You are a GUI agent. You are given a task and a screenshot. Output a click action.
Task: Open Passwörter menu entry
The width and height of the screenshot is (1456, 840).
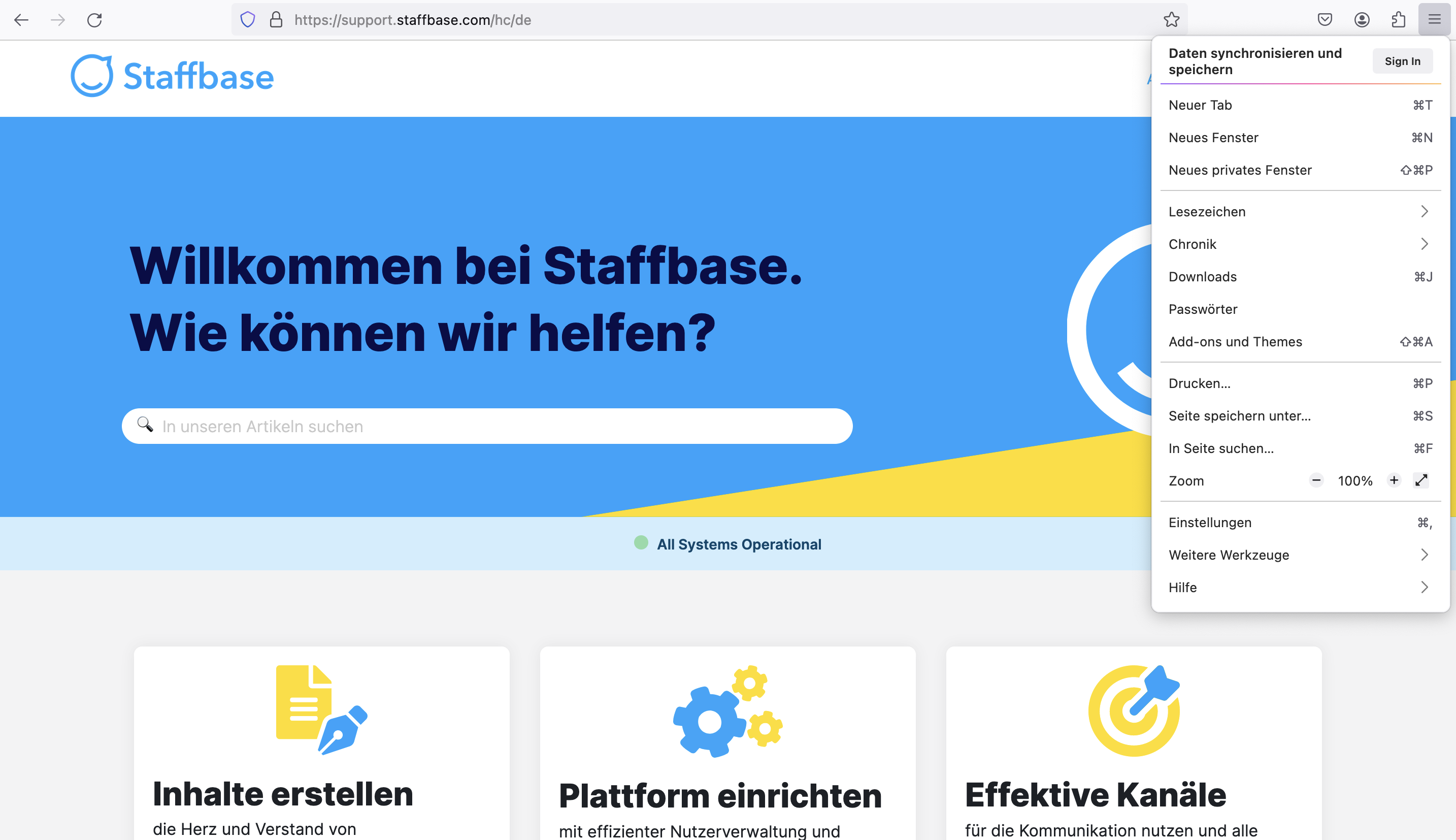(1300, 309)
